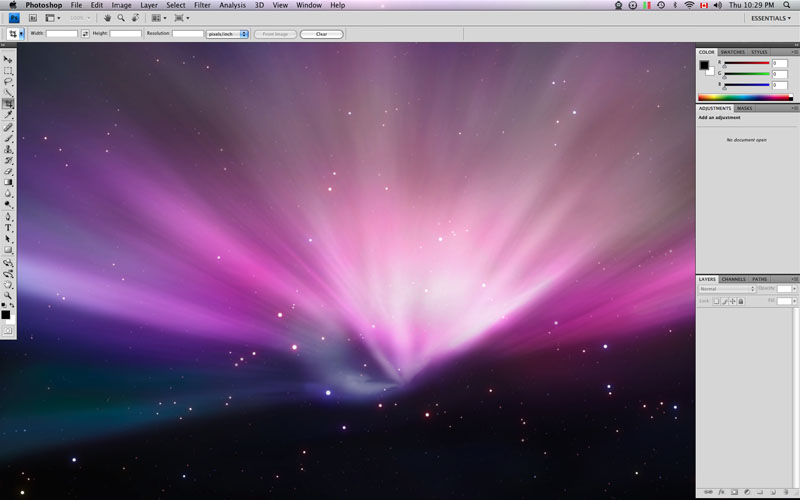Expand the Essentials workspace switcher
This screenshot has height=500, width=800.
[x=771, y=18]
